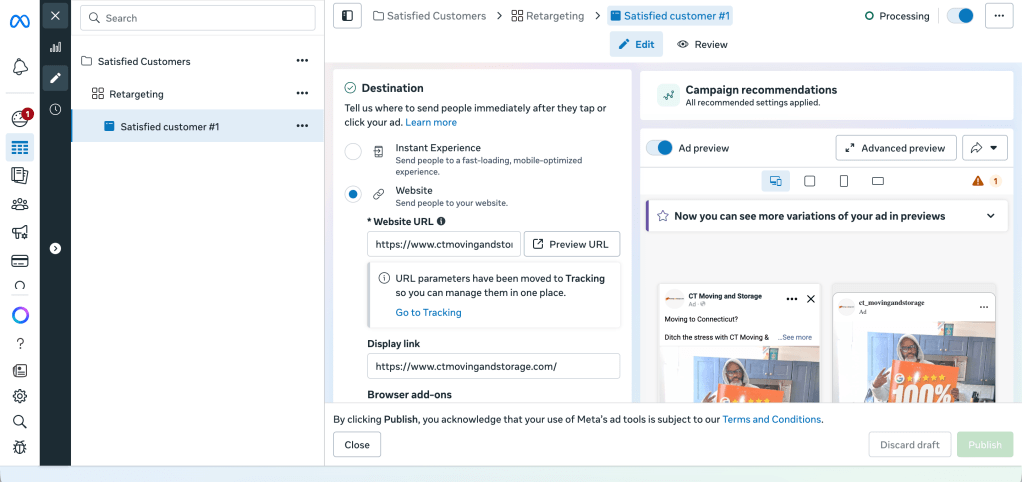1022x482 pixels.
Task: Open the clock history icon
Action: [55, 109]
